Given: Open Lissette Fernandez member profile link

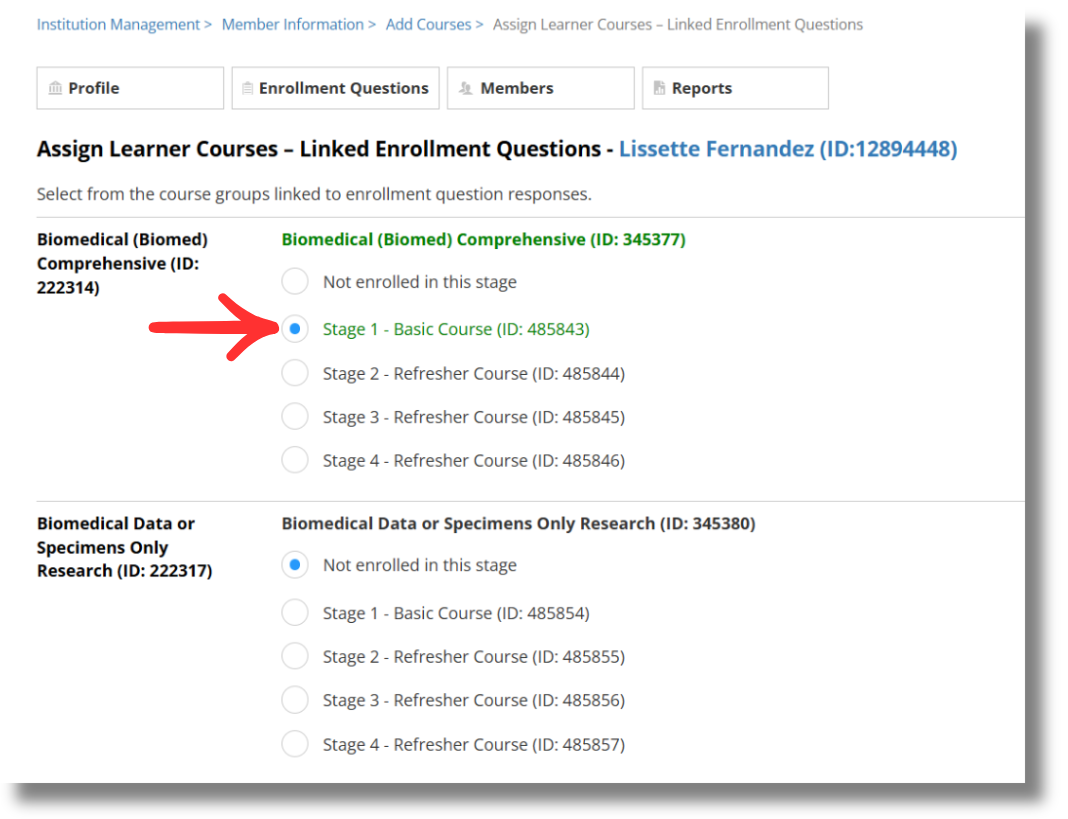Looking at the screenshot, I should coord(788,149).
